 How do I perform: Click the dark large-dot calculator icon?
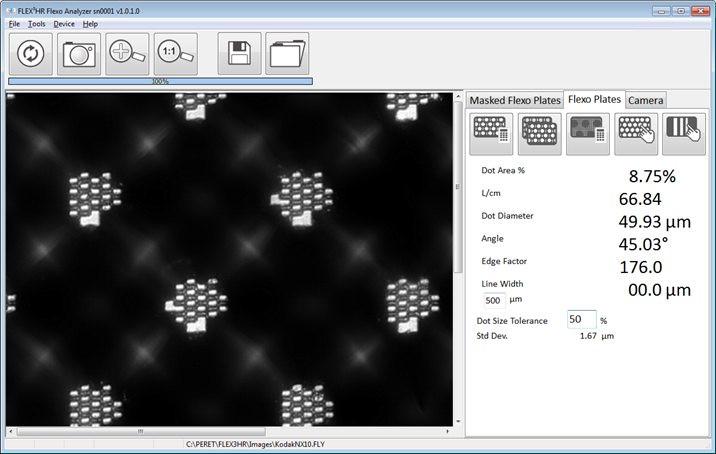(588, 134)
